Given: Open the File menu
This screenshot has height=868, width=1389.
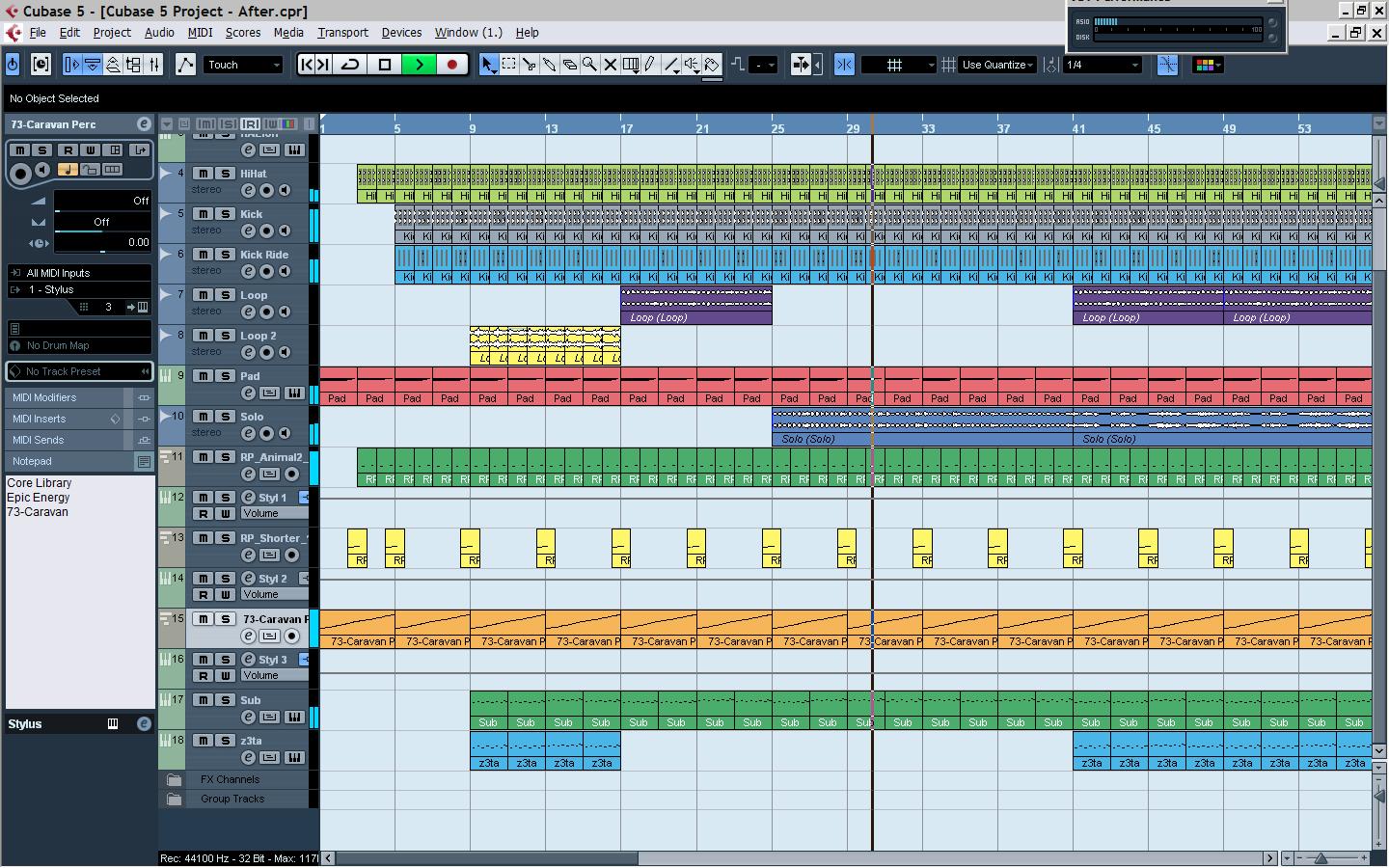Looking at the screenshot, I should (38, 32).
